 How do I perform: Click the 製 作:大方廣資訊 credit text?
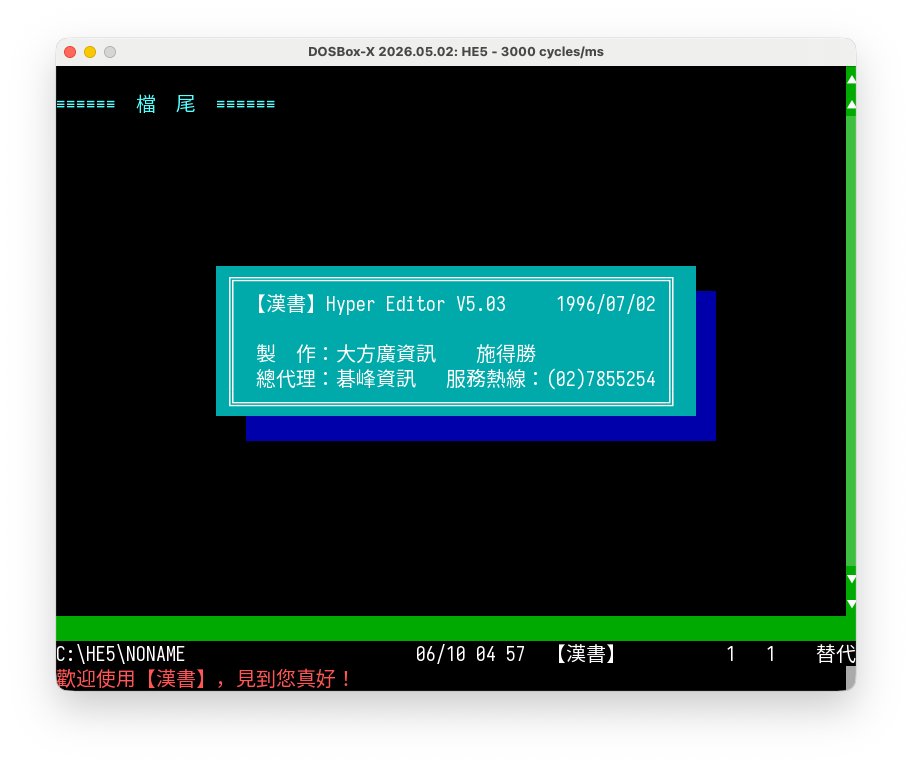[345, 354]
